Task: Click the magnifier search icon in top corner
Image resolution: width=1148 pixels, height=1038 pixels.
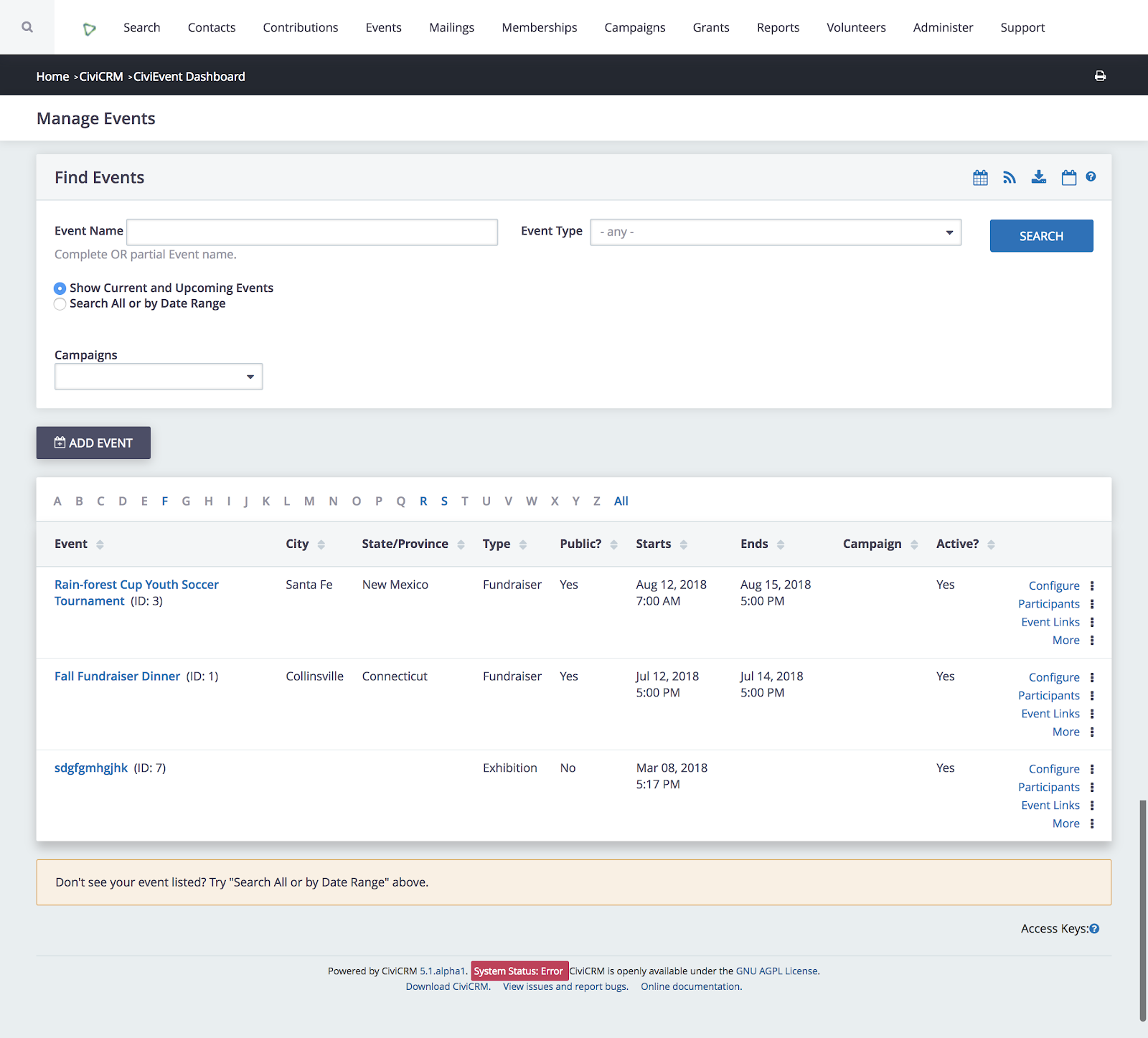Action: tap(27, 27)
